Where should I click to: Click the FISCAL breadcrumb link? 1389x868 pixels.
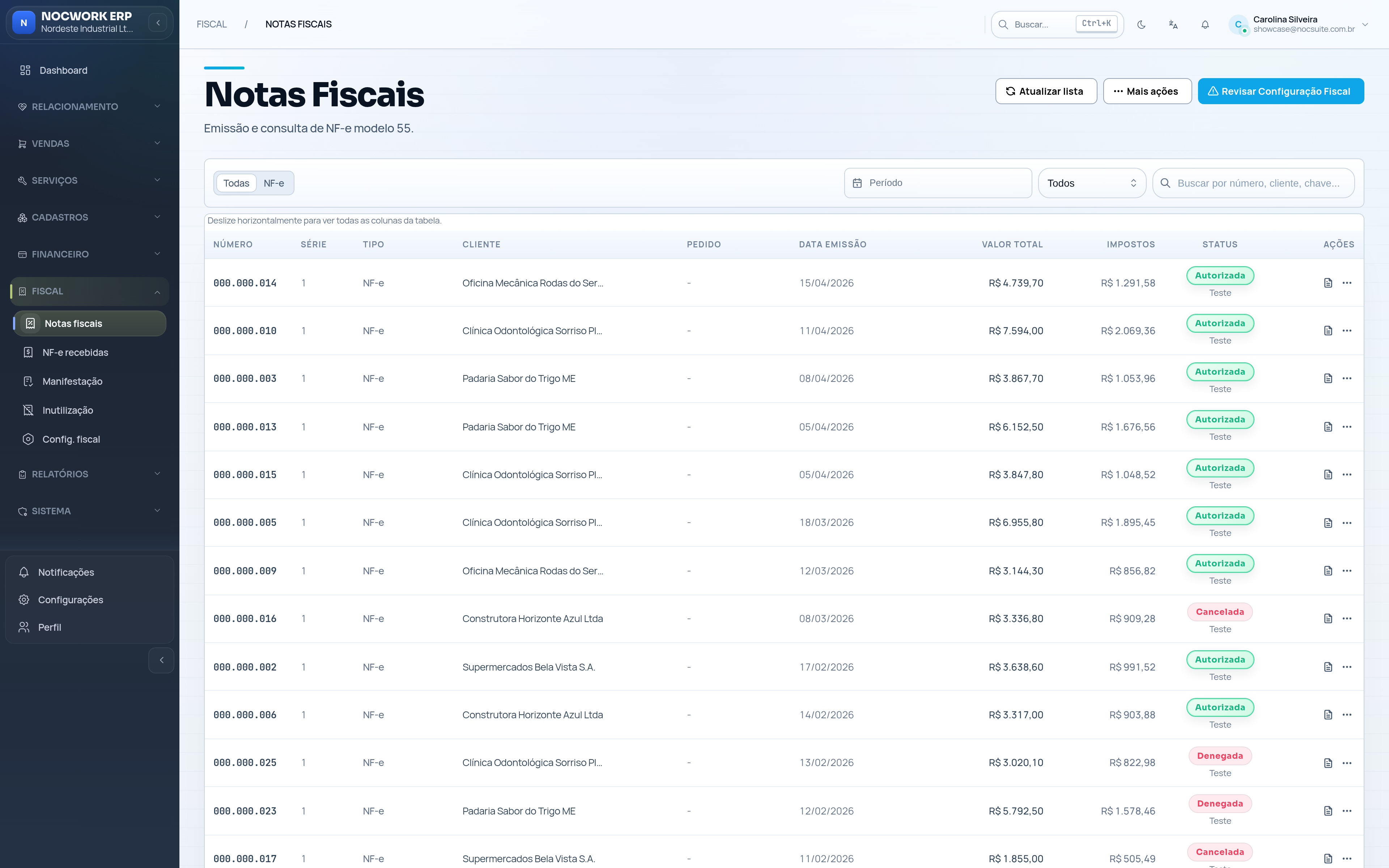pos(211,24)
